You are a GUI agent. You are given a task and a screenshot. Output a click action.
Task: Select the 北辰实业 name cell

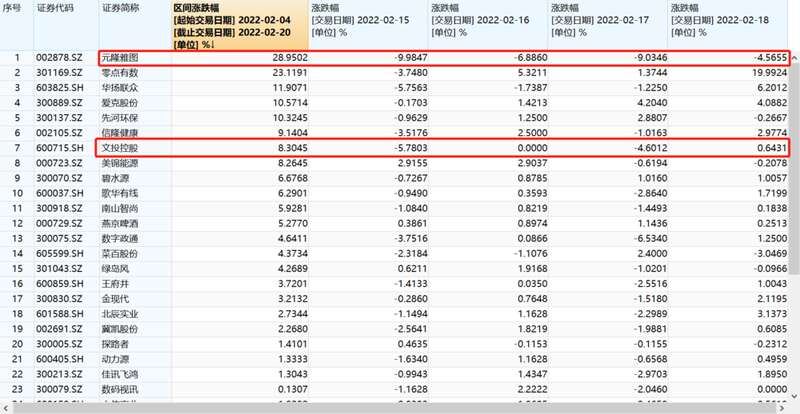point(120,314)
